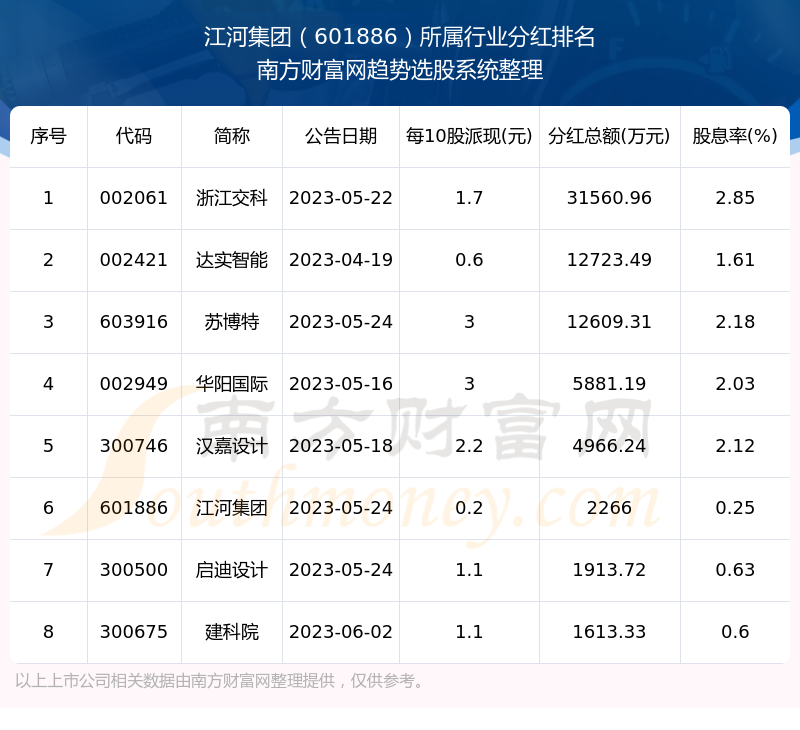The height and width of the screenshot is (730, 800).
Task: Click the 每10股派现(元) column header
Action: pos(469,136)
